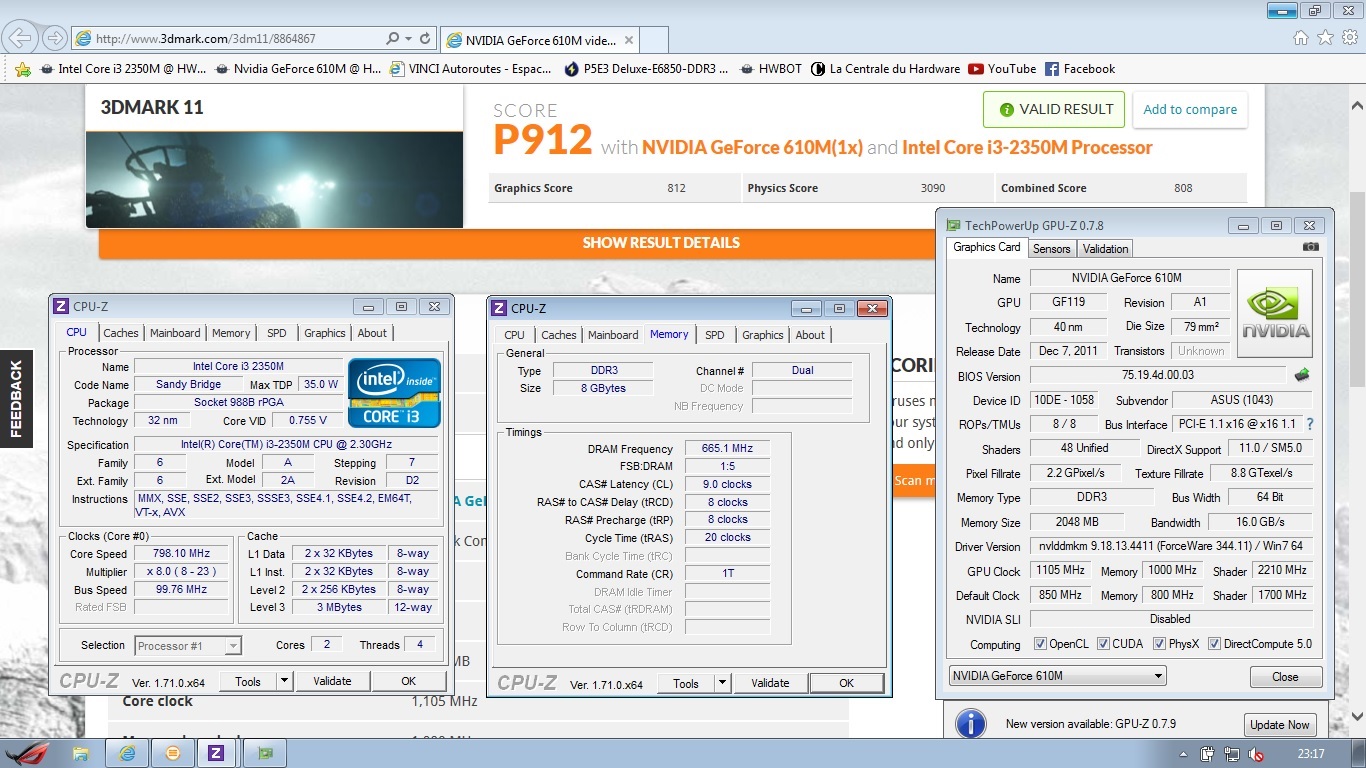Click Update Now in GPU-Z
The width and height of the screenshot is (1366, 768).
coord(1279,725)
